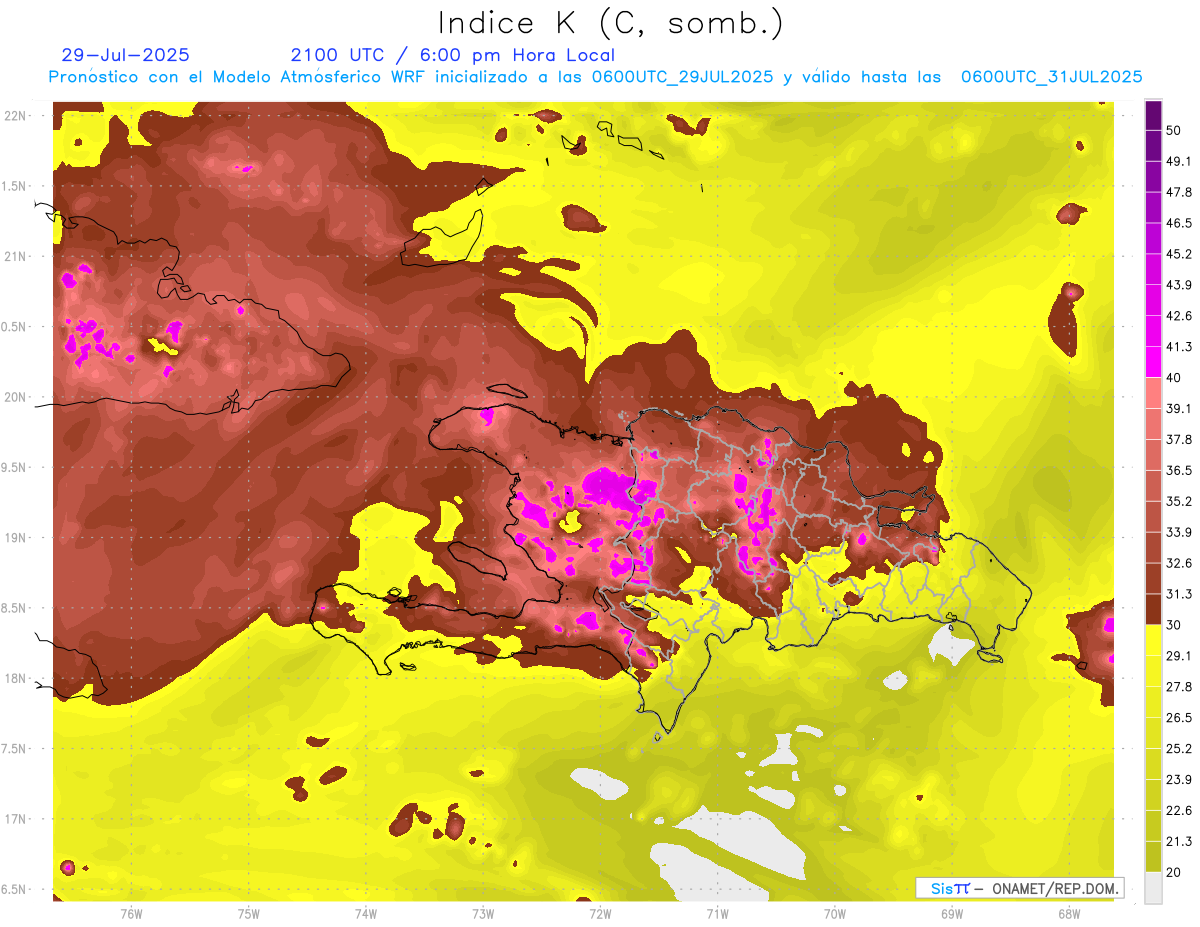Click the '0600UTC_29JUL2025' initialization timestamp

[x=682, y=77]
